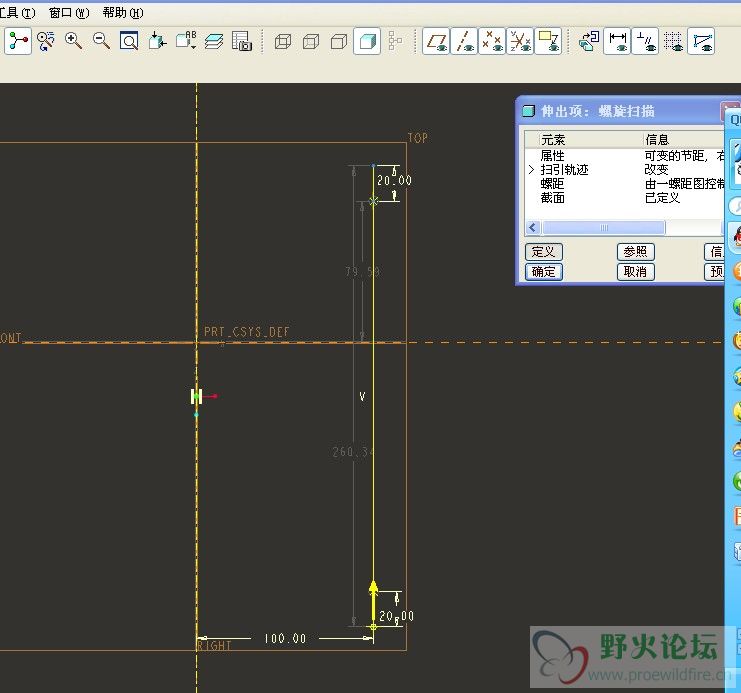Select the 截面 element row

coord(625,198)
